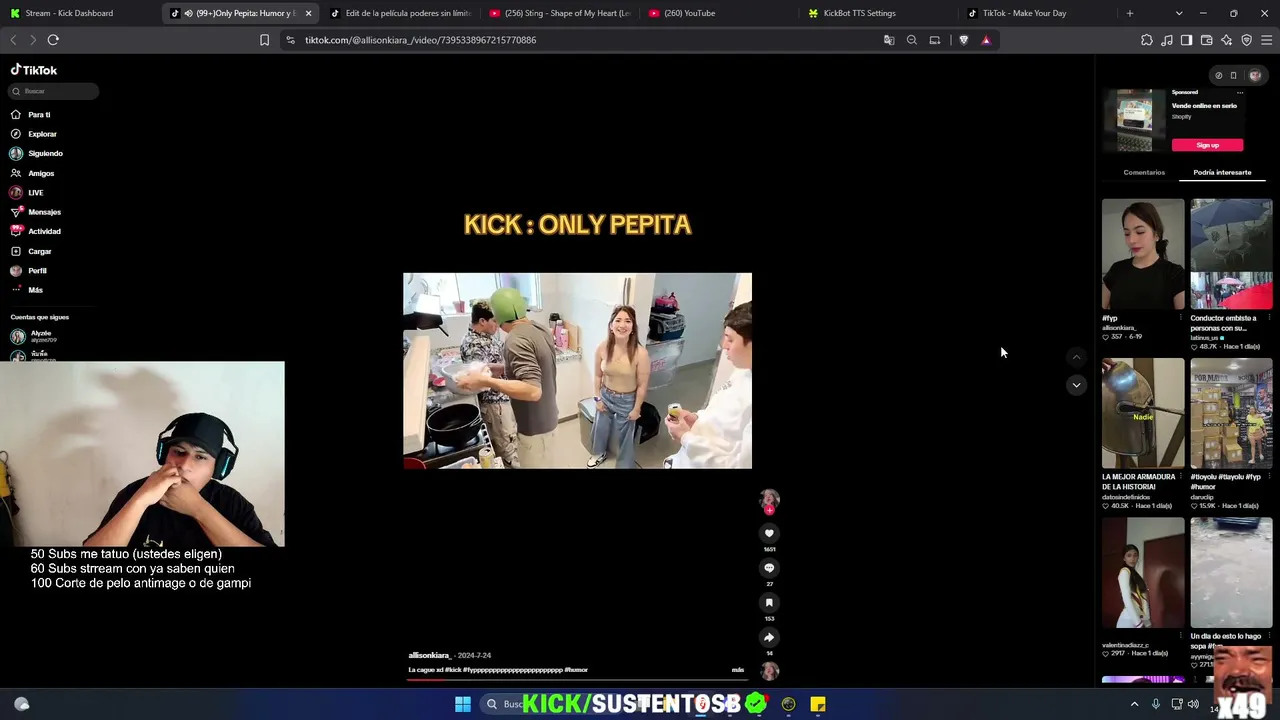
Task: Open the TikTok logo home link
Action: [x=34, y=70]
